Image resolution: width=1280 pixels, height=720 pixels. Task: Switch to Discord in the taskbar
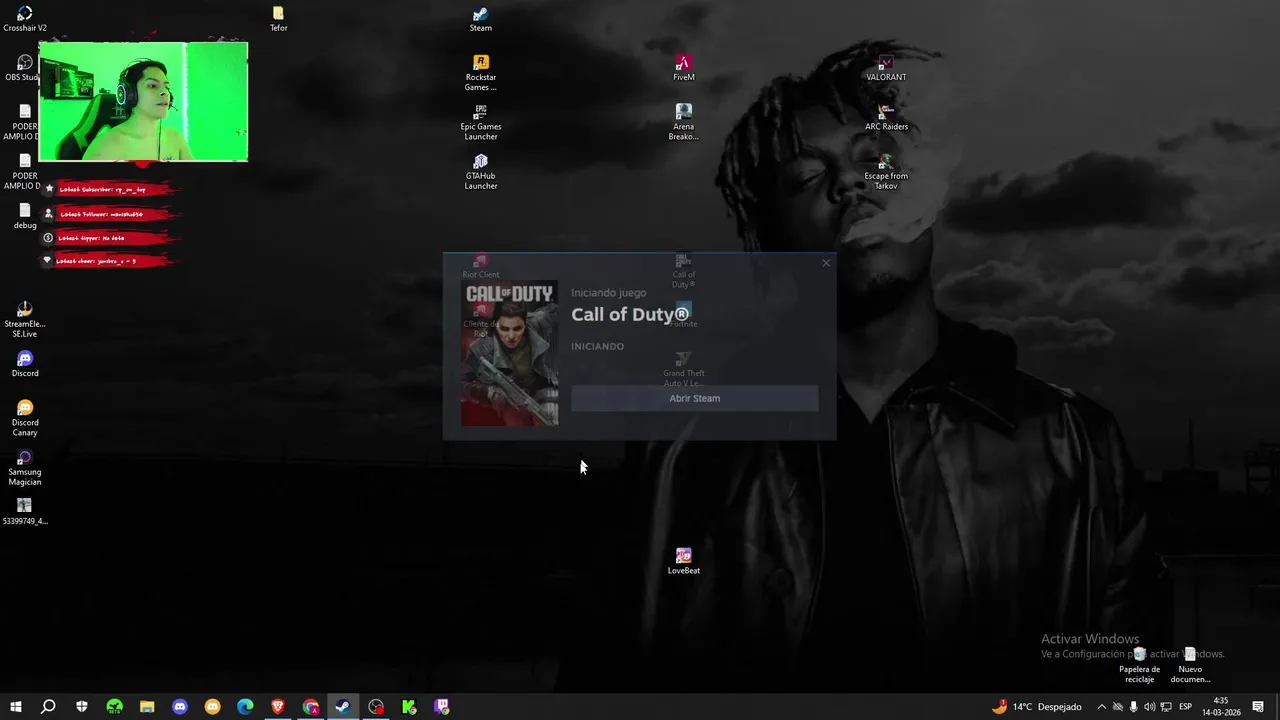pyautogui.click(x=180, y=707)
